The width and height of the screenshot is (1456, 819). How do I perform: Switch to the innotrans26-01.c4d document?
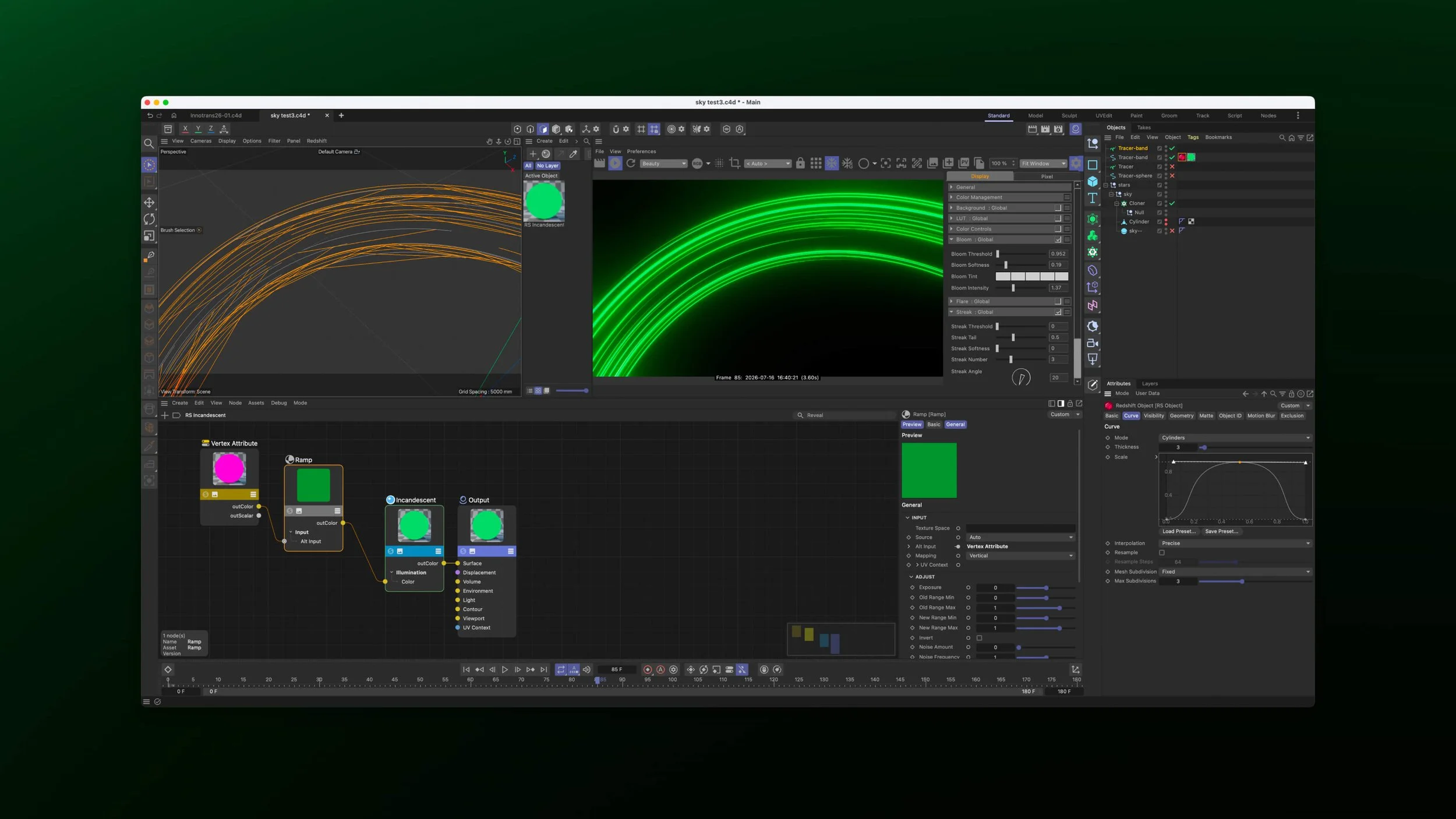click(x=215, y=116)
